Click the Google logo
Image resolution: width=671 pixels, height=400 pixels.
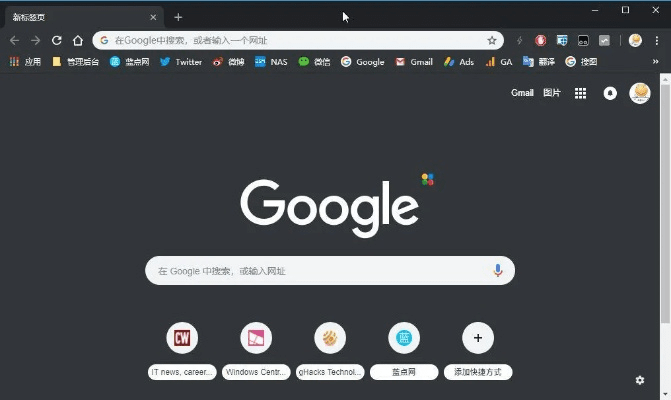[330, 208]
